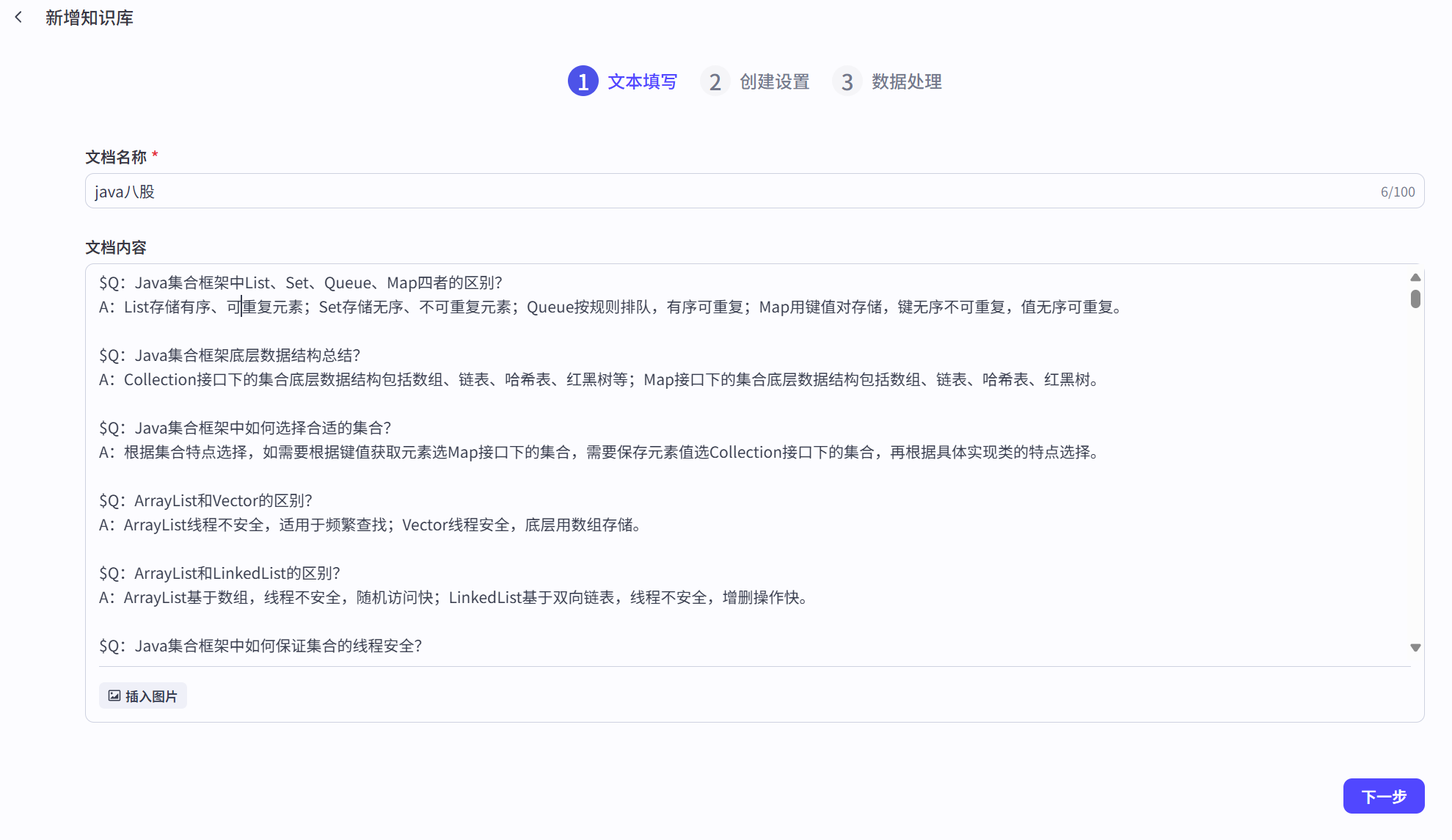The image size is (1452, 840).
Task: Click the answer line starting "A：Collection接口下的集合"
Action: tap(599, 379)
